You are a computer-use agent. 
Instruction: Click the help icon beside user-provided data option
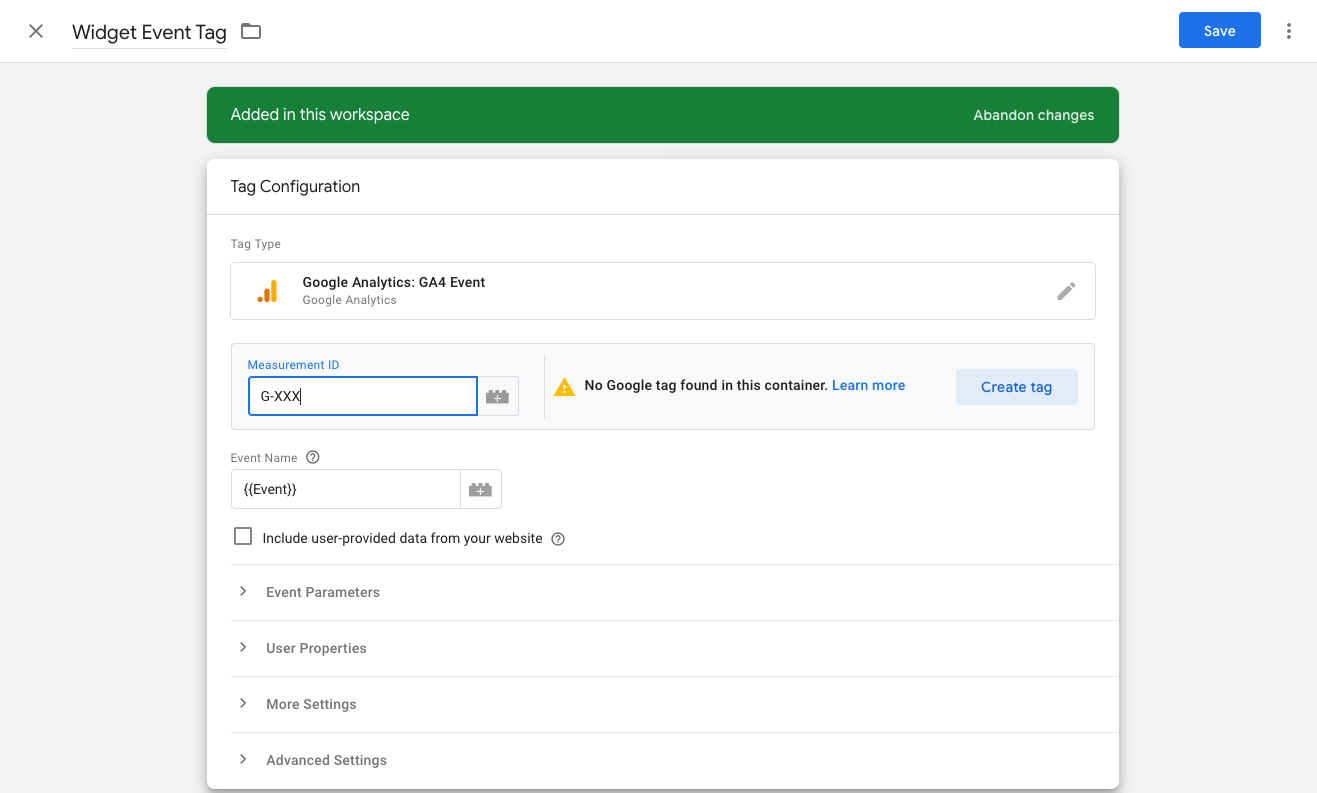coord(557,538)
